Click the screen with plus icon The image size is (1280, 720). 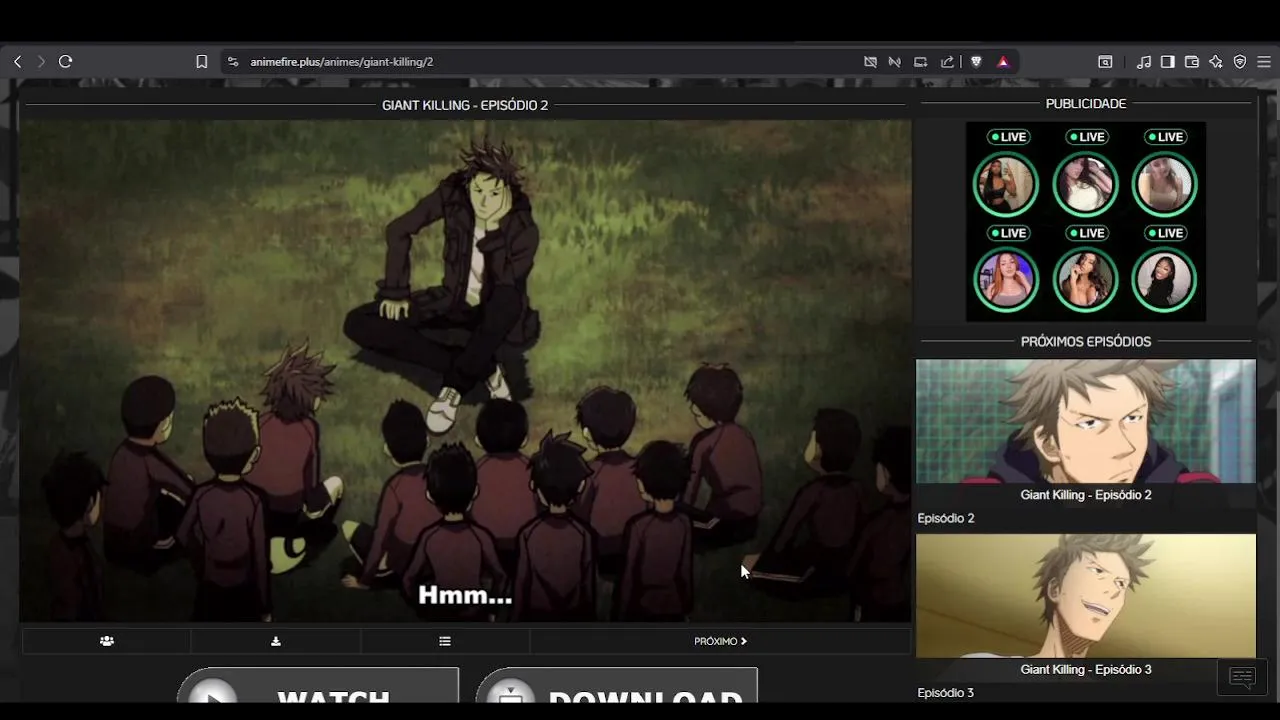click(921, 62)
